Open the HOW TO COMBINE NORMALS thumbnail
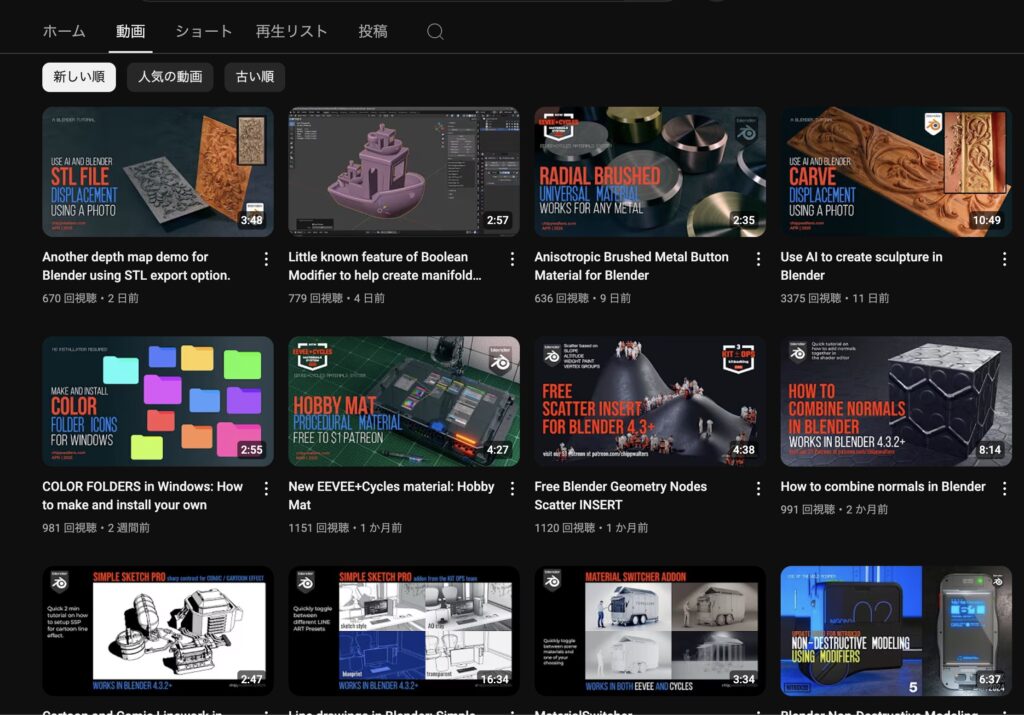Image resolution: width=1024 pixels, height=715 pixels. pyautogui.click(x=896, y=401)
